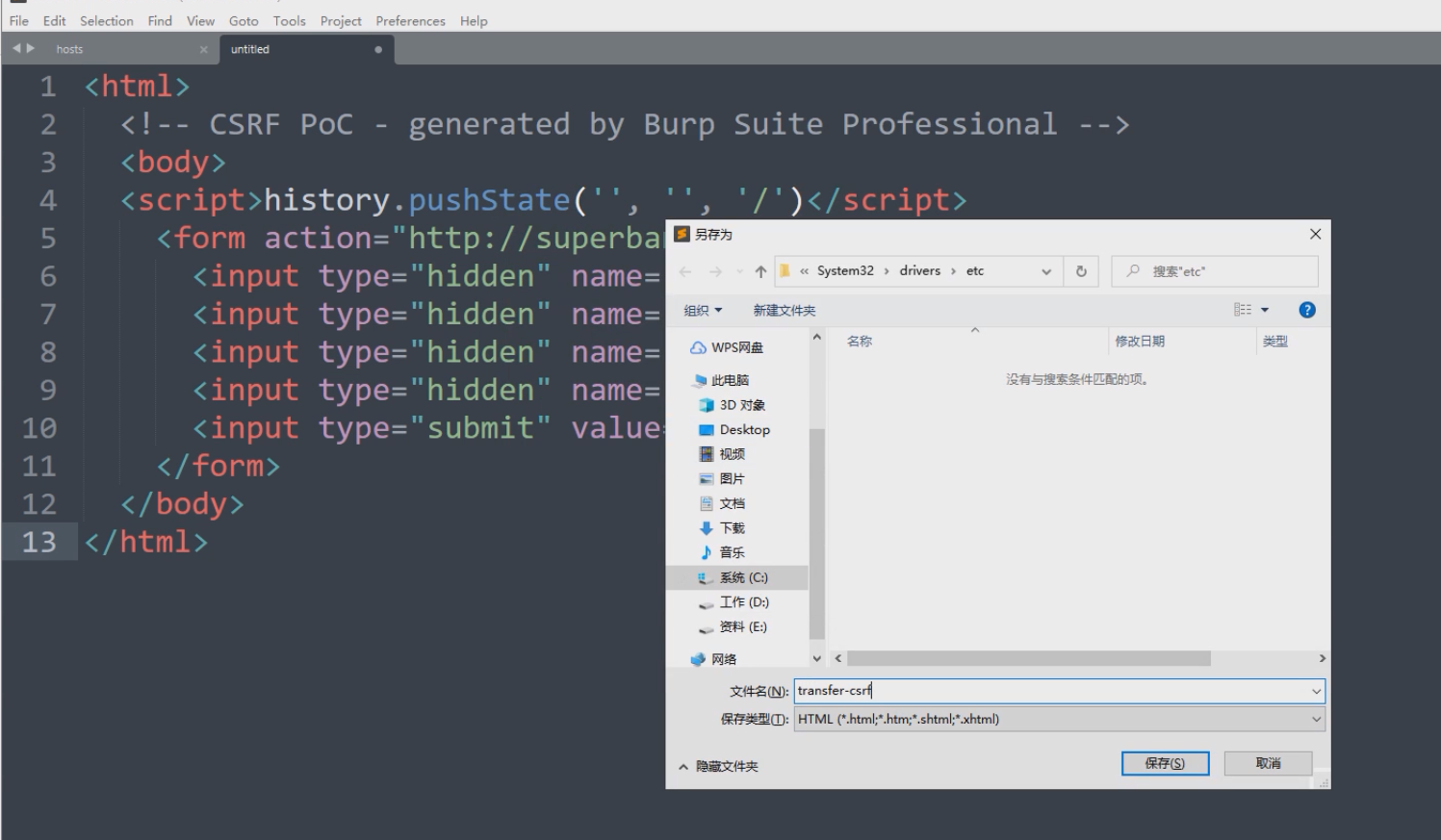1441x840 pixels.
Task: Click the 保存(S) button
Action: 1165,763
